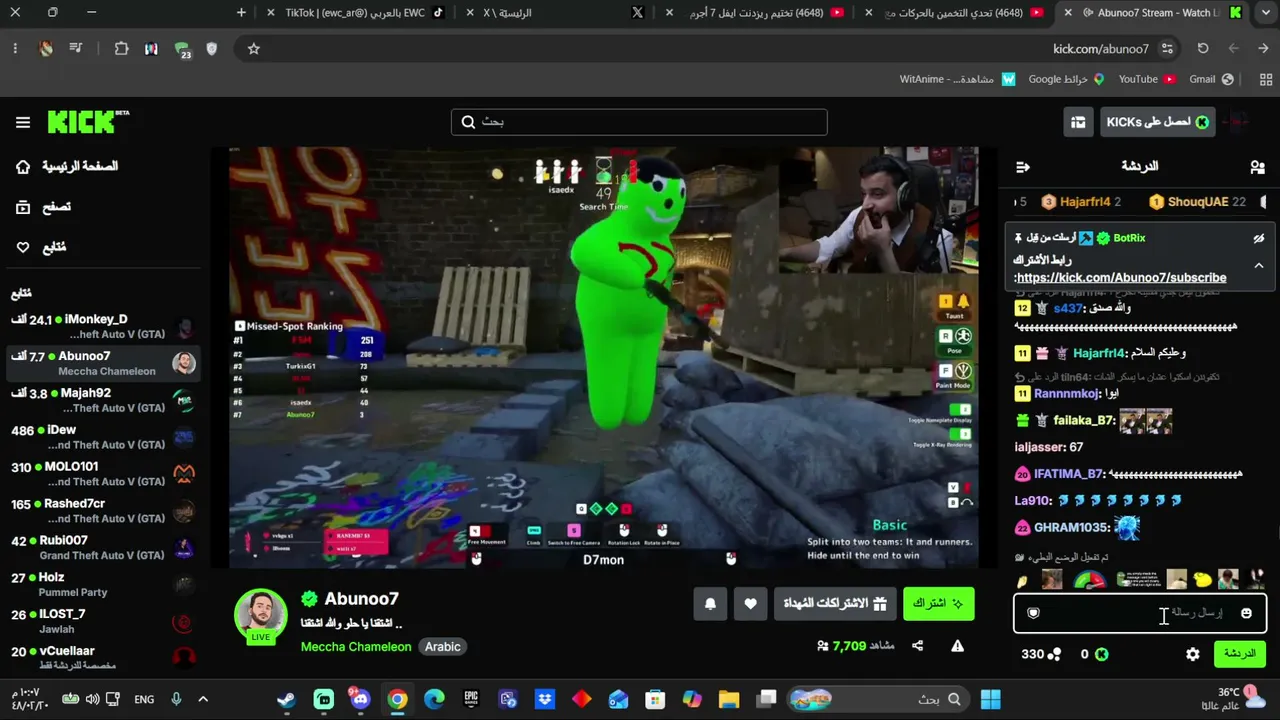Open Discord from the taskbar
This screenshot has width=1280, height=720.
[360, 699]
